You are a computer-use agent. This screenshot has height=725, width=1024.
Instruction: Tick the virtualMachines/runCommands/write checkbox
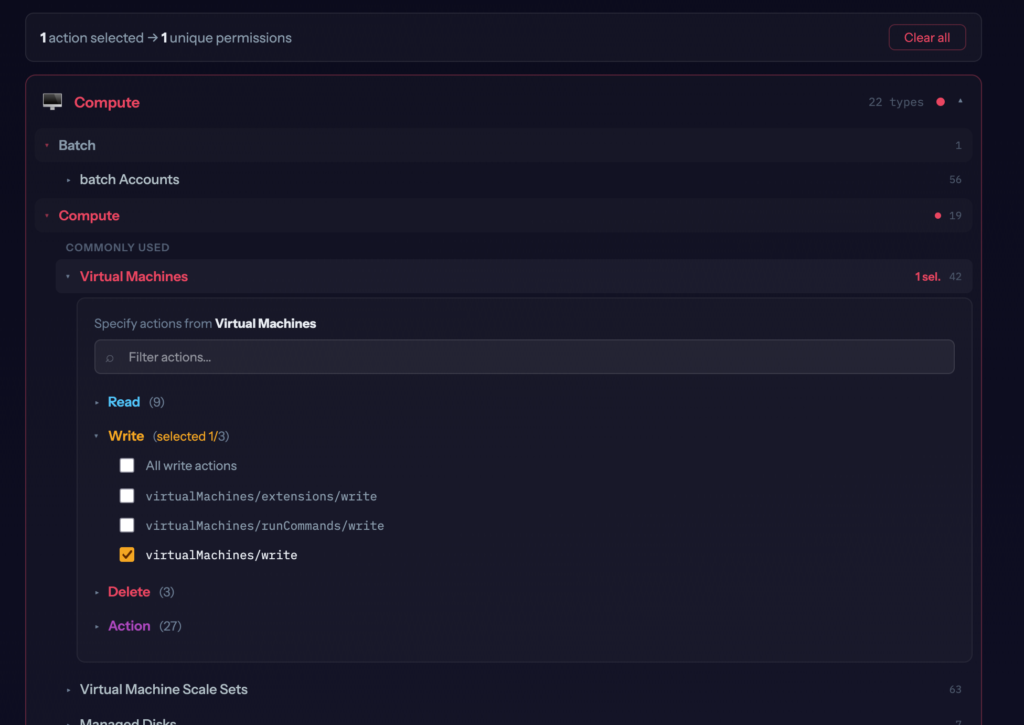(x=127, y=525)
